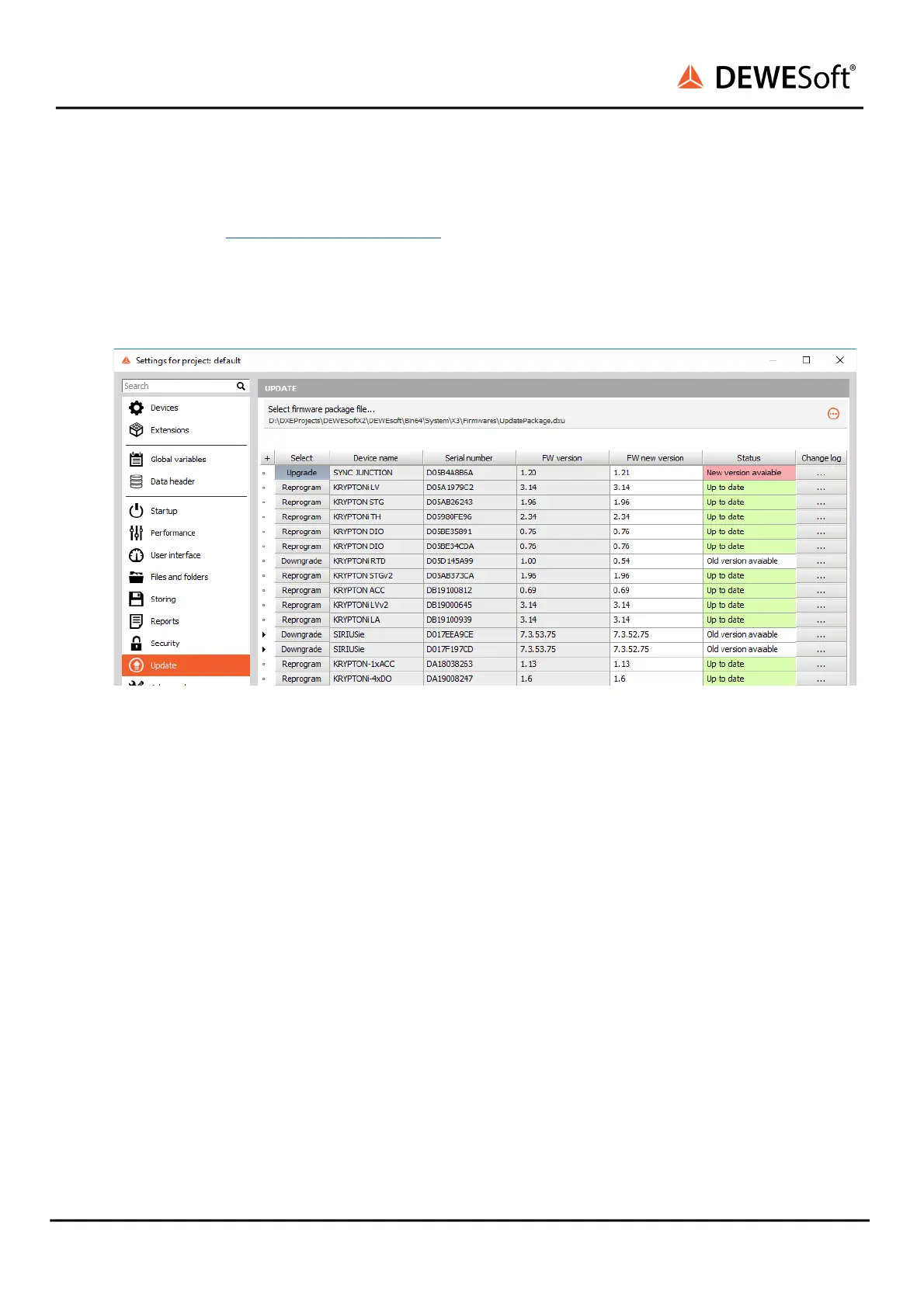Image resolution: width=924 pixels, height=1309 pixels.
Task: Click Upgrade for SYNC JUNCTION
Action: [302, 473]
